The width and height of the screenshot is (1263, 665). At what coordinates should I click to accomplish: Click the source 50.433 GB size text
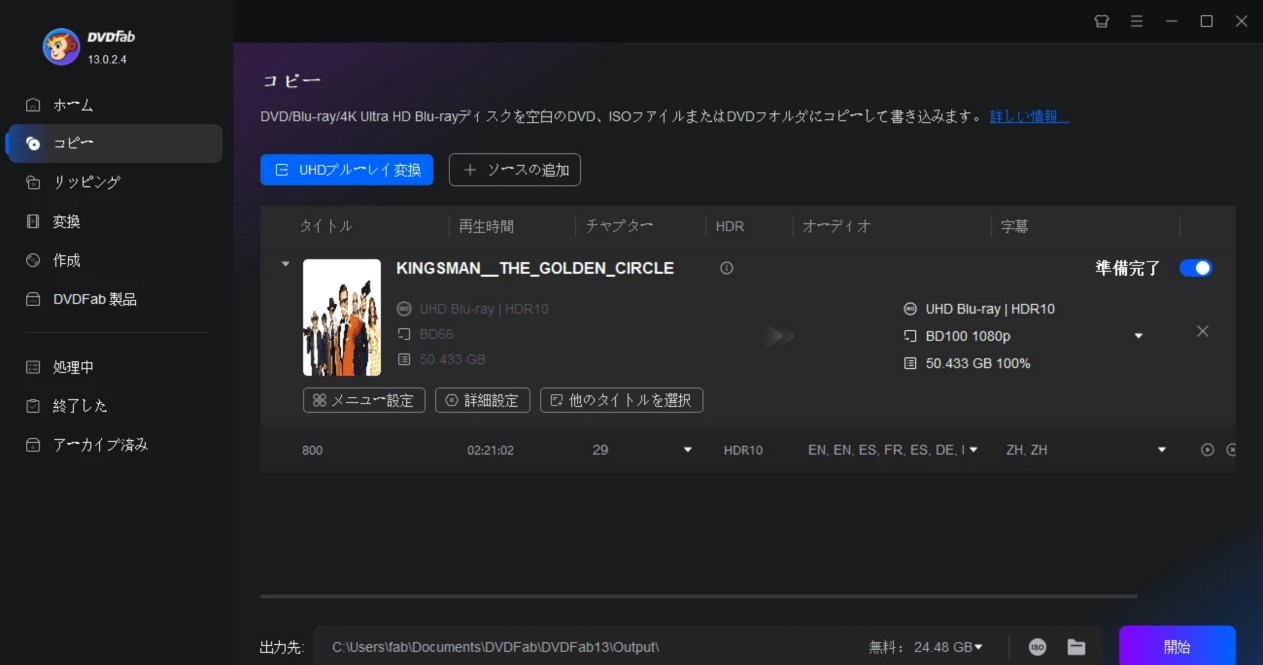pos(452,359)
